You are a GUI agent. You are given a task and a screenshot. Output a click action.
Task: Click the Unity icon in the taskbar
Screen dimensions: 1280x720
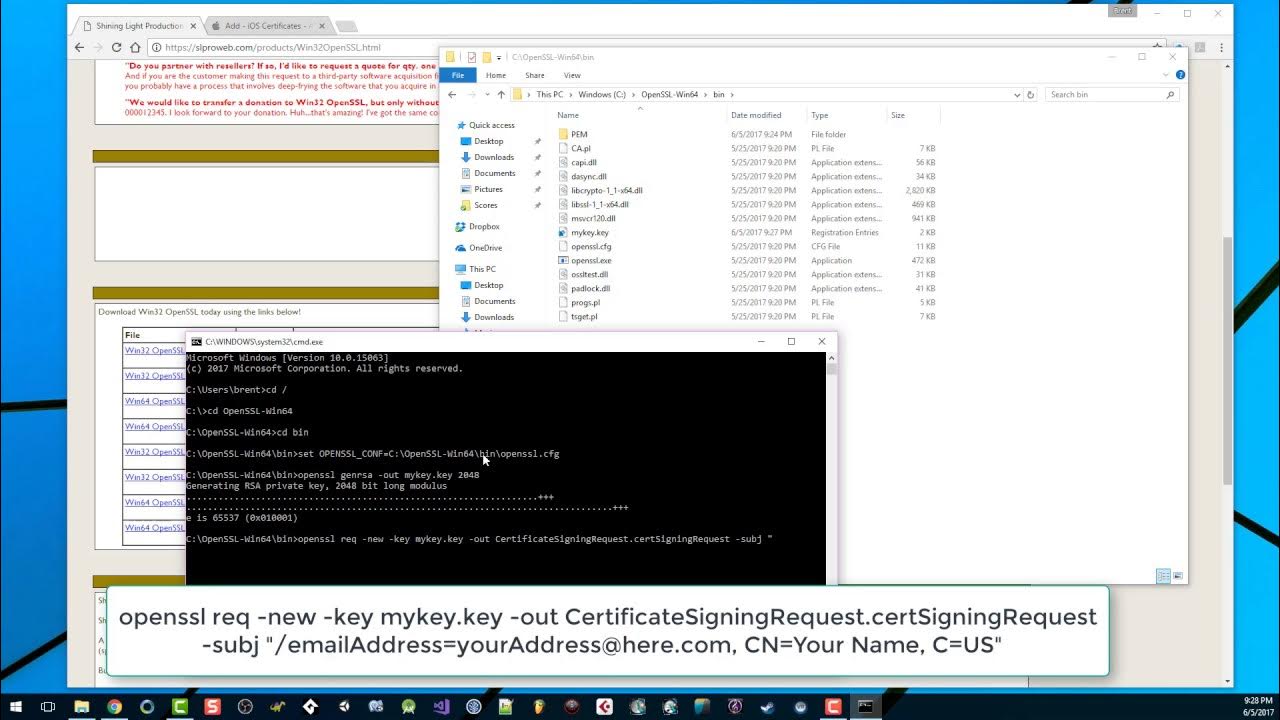(x=343, y=707)
